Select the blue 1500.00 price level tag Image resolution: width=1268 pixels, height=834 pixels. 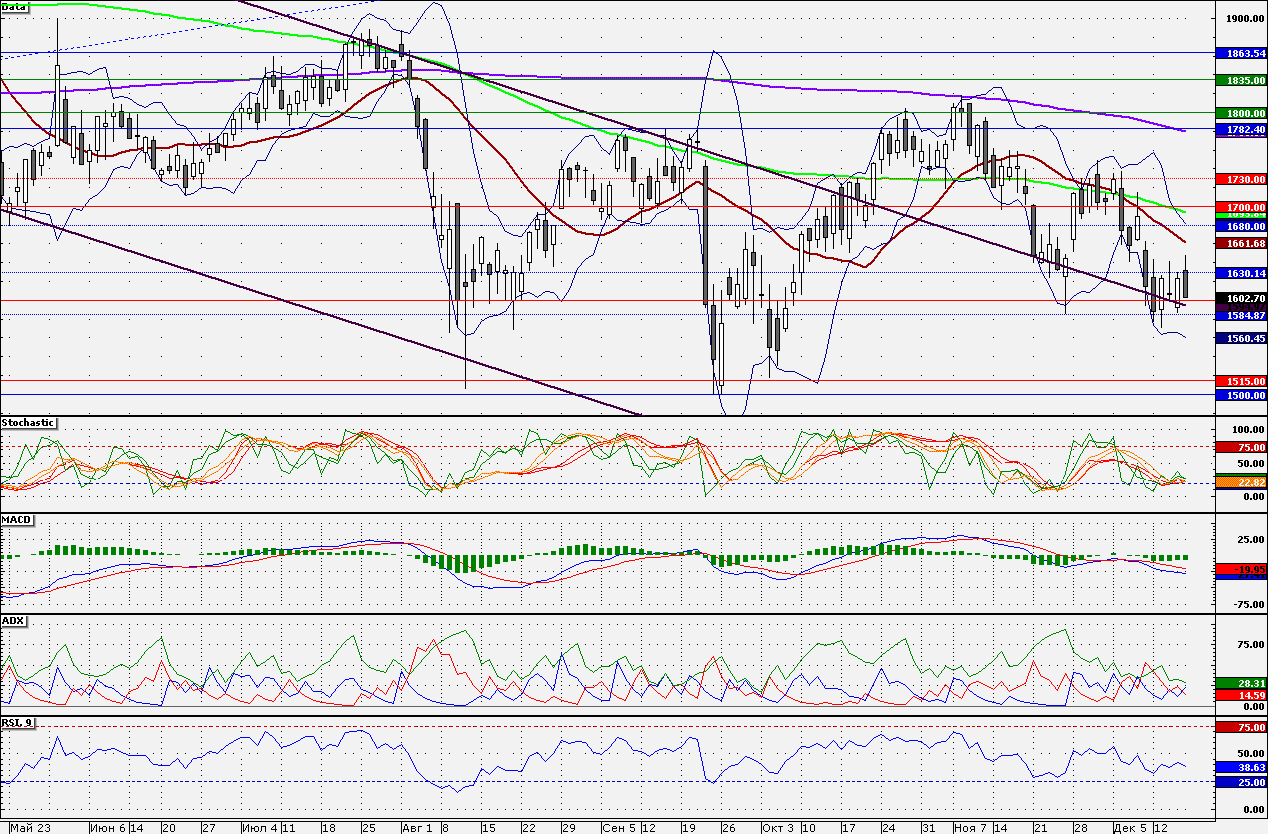1240,395
